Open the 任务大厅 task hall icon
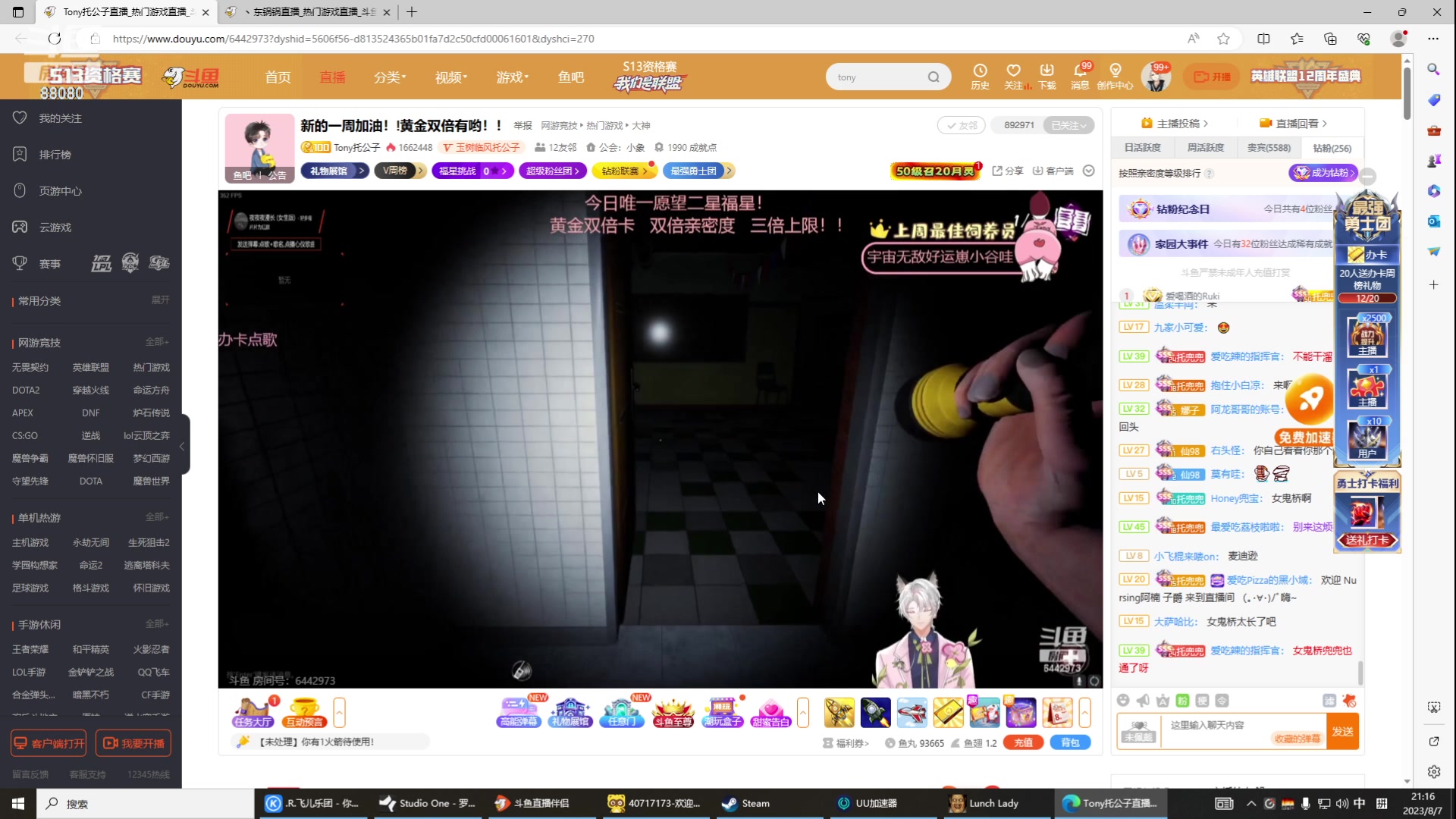This screenshot has height=819, width=1456. point(251,713)
